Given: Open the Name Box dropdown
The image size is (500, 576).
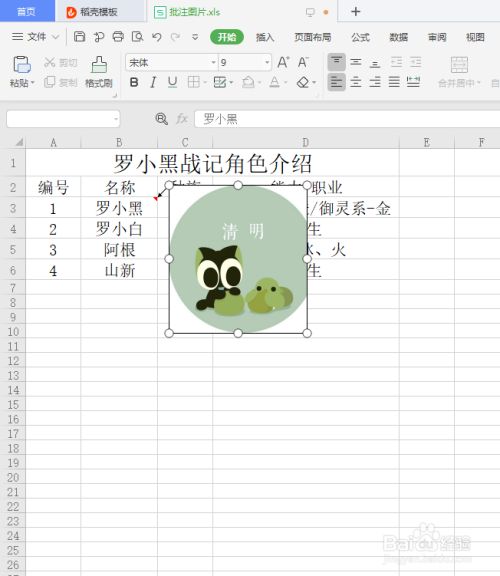Looking at the screenshot, I should pos(116,119).
